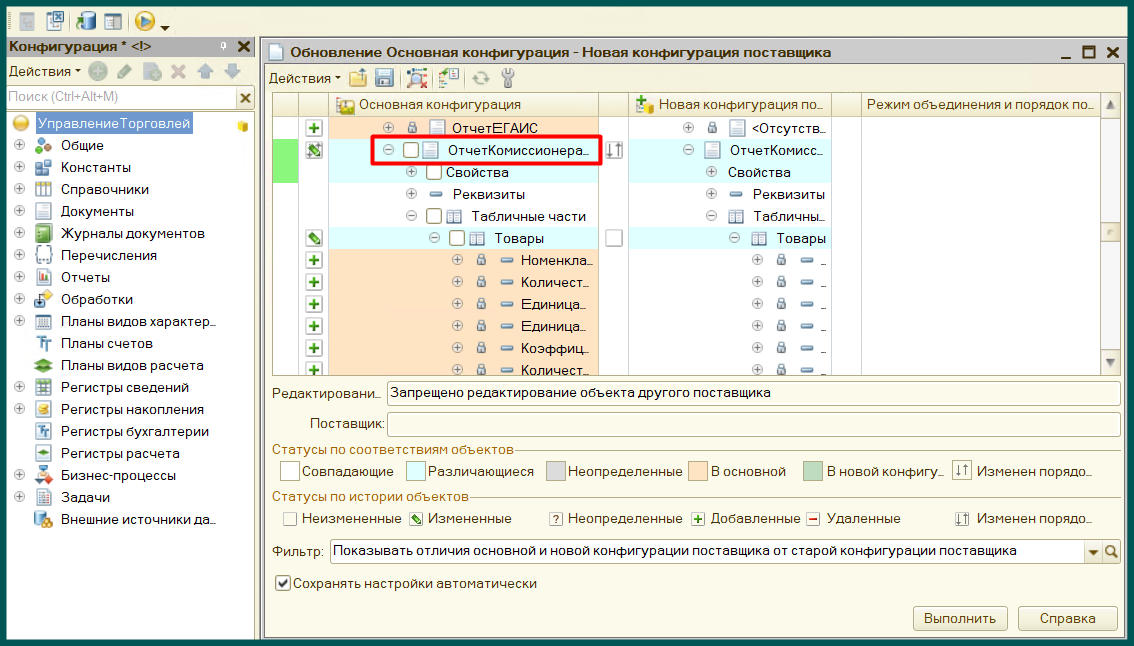Move object up with the up arrow icon

(x=205, y=71)
